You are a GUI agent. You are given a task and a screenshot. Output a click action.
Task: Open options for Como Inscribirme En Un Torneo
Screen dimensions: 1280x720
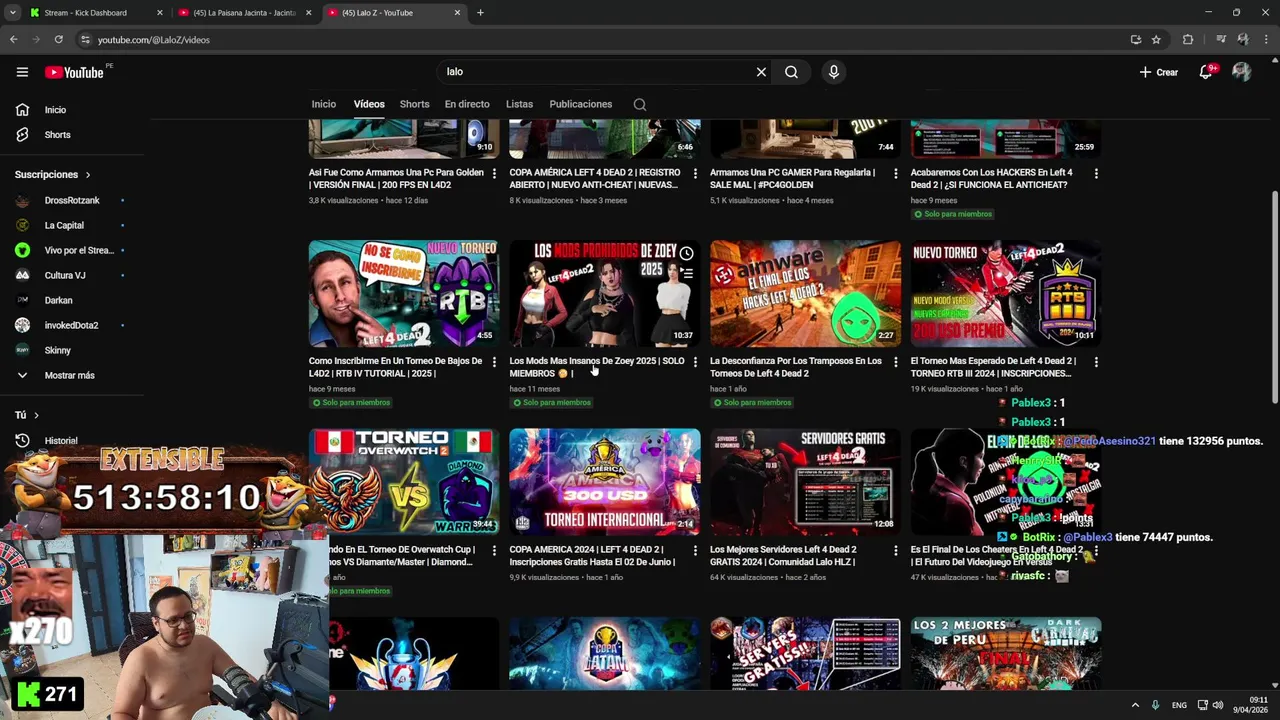click(494, 362)
